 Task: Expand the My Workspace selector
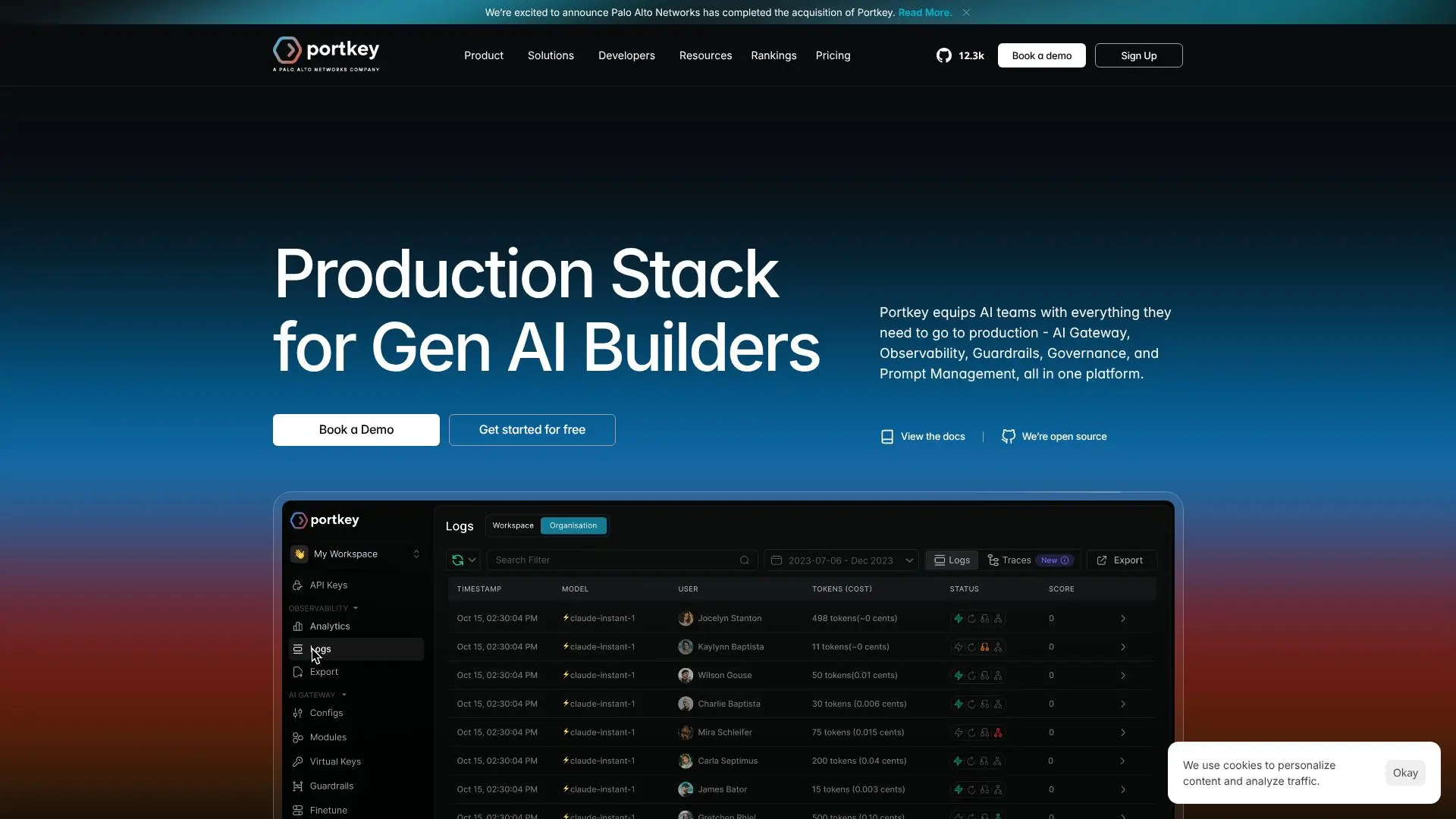356,554
